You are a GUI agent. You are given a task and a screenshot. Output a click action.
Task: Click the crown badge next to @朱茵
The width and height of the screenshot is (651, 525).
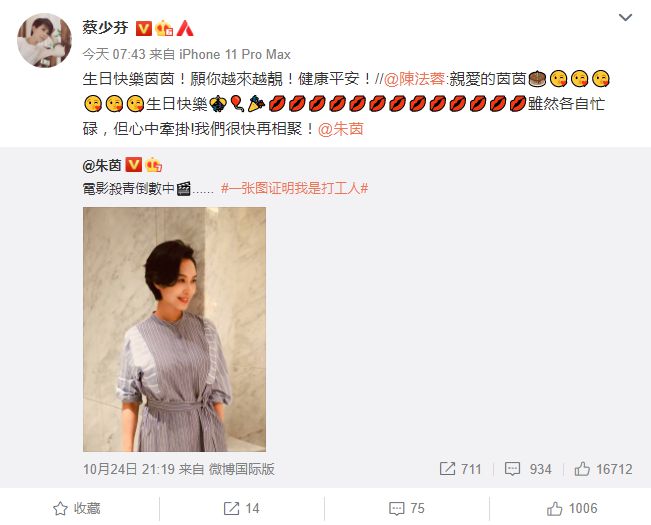tap(153, 165)
